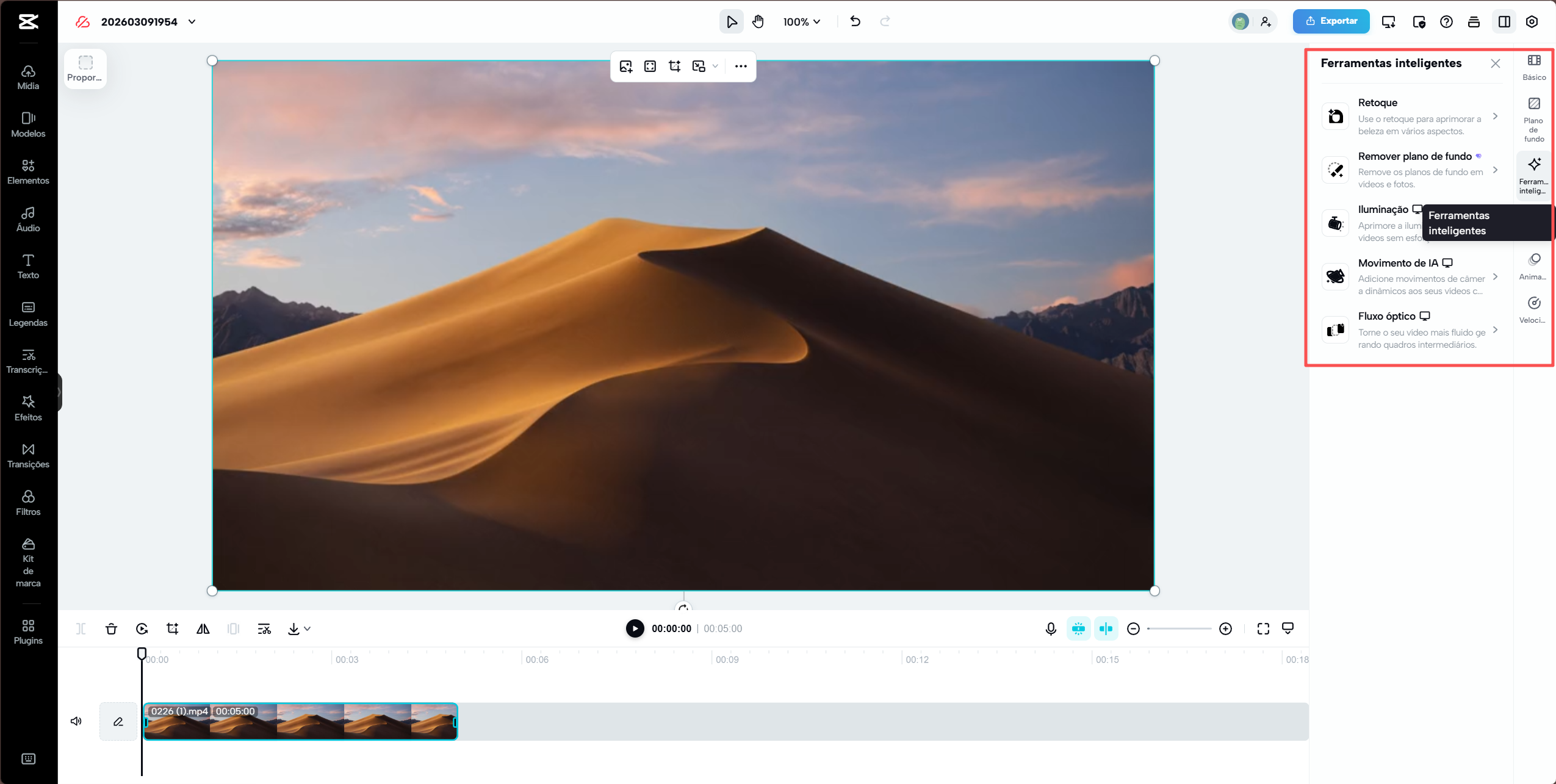Mute the video track with the speaker icon
The height and width of the screenshot is (784, 1556).
point(76,721)
